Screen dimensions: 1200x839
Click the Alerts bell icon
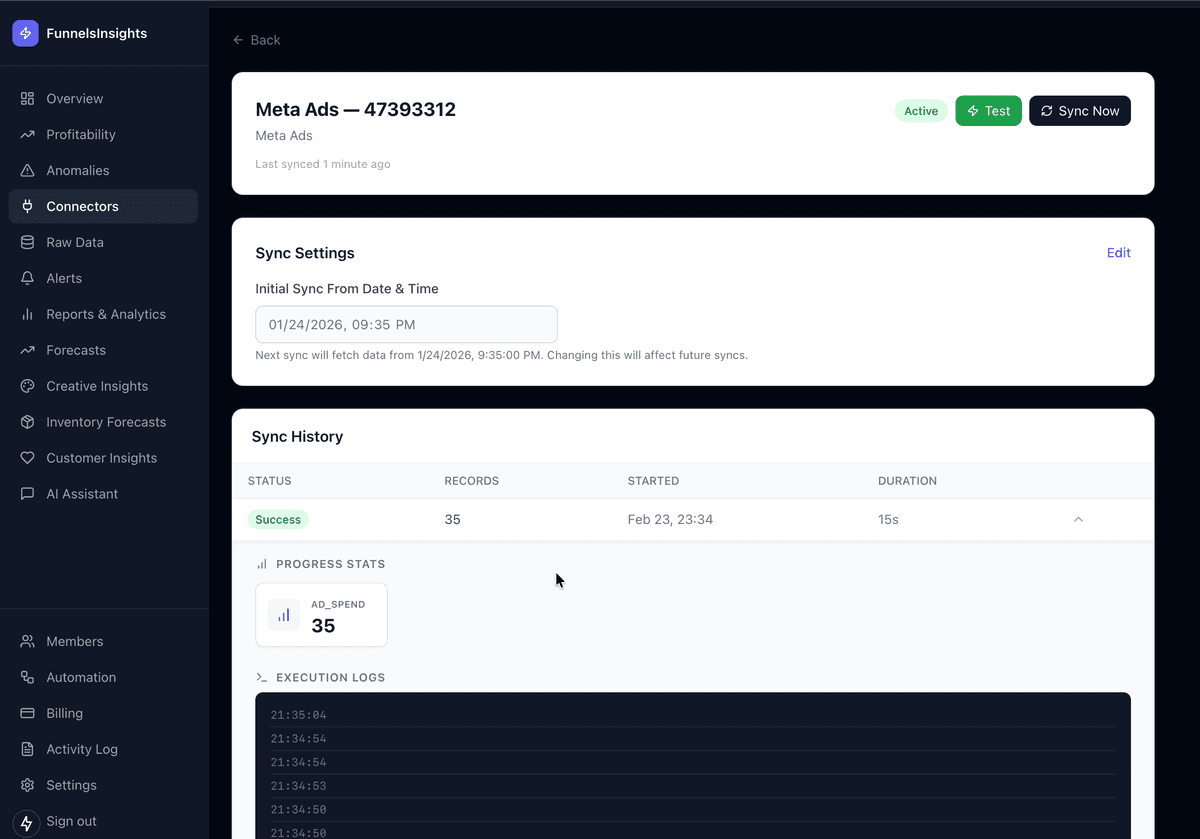28,278
